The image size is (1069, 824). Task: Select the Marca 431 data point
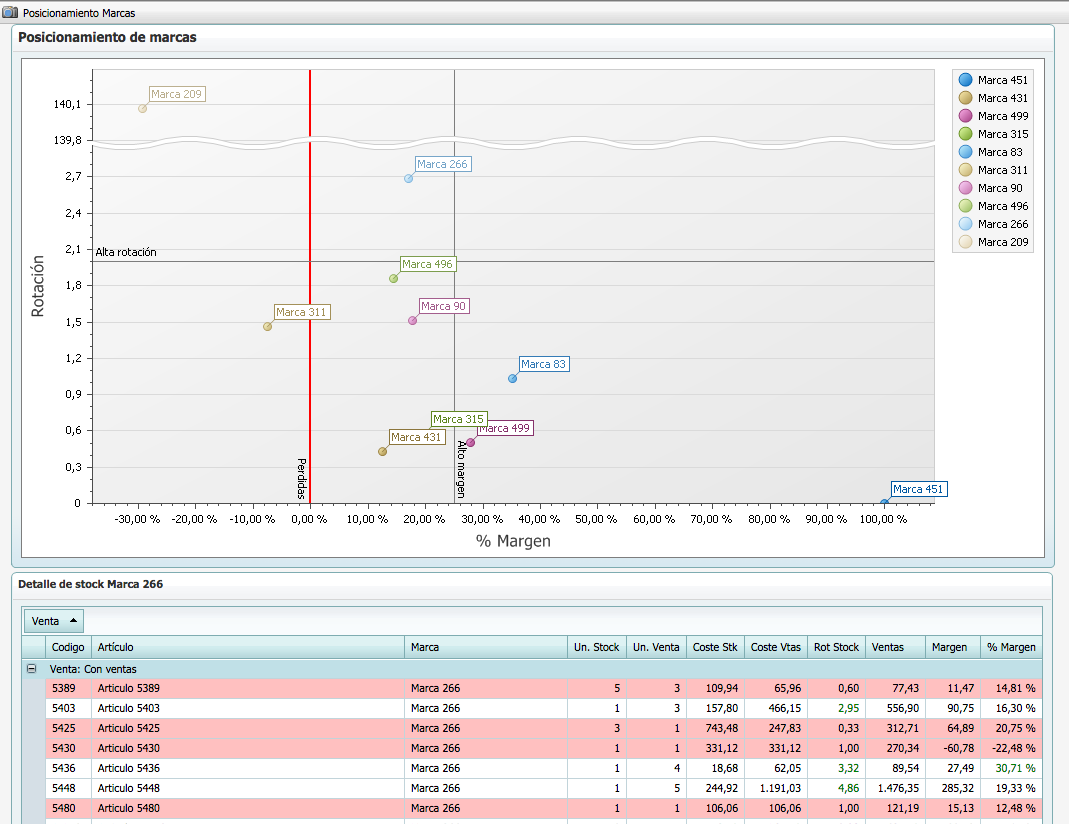click(x=382, y=452)
